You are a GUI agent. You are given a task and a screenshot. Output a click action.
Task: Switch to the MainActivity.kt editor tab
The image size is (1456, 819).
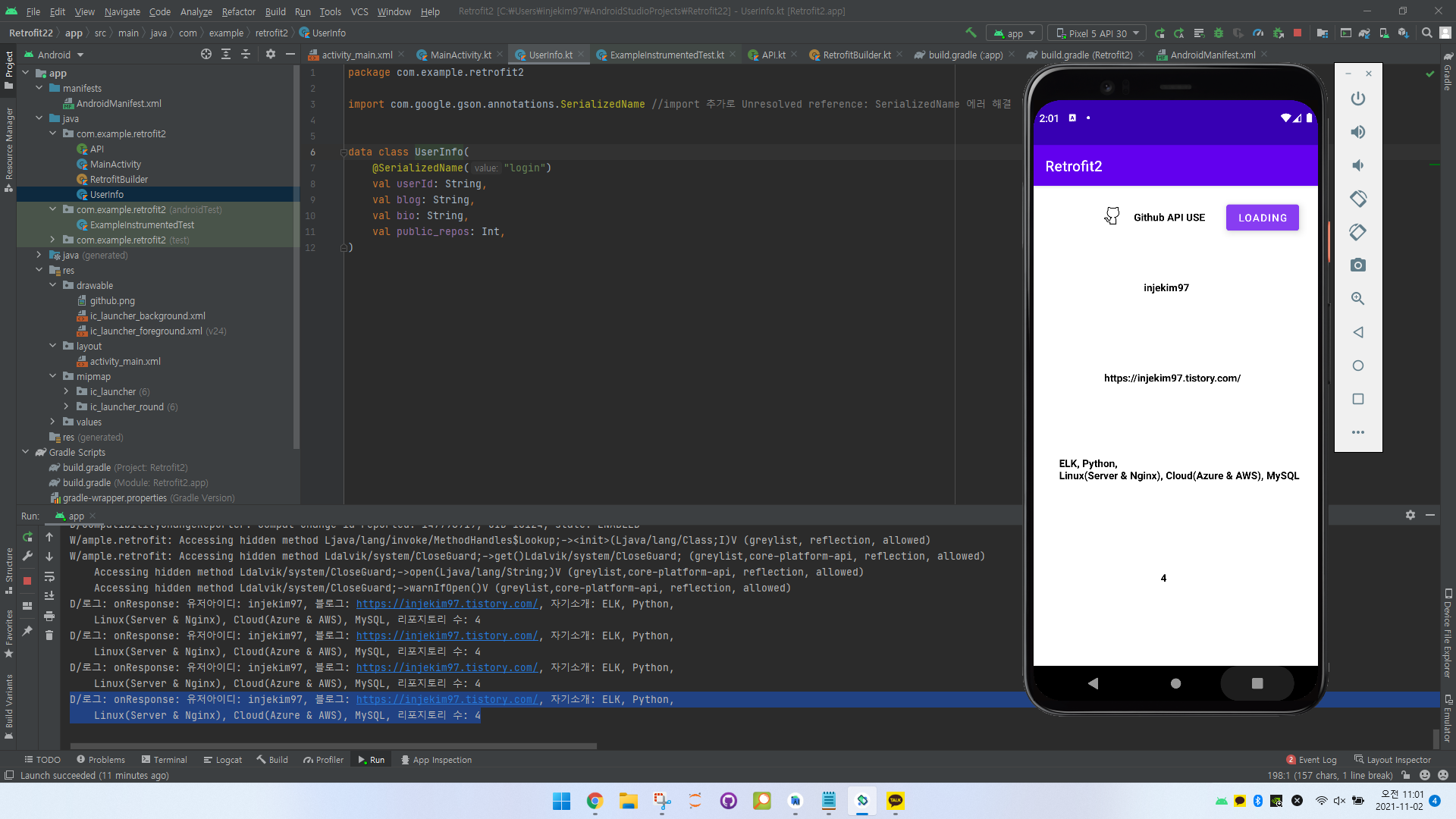(x=460, y=55)
